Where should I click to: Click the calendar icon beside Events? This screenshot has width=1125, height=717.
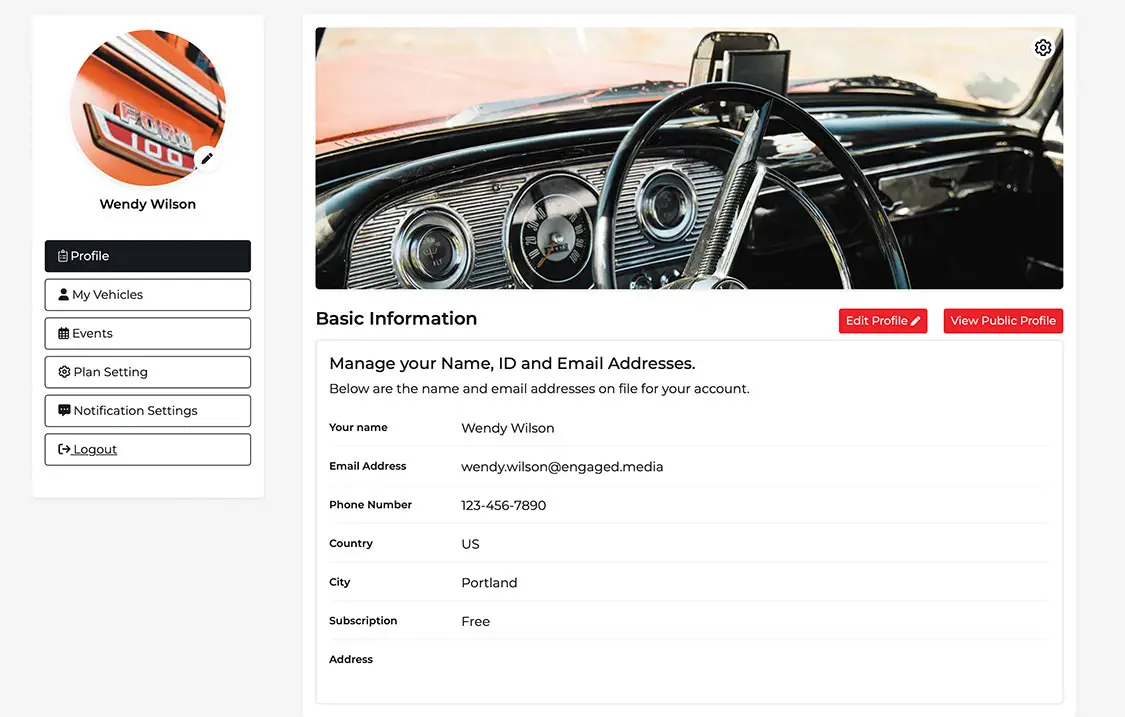coord(64,334)
